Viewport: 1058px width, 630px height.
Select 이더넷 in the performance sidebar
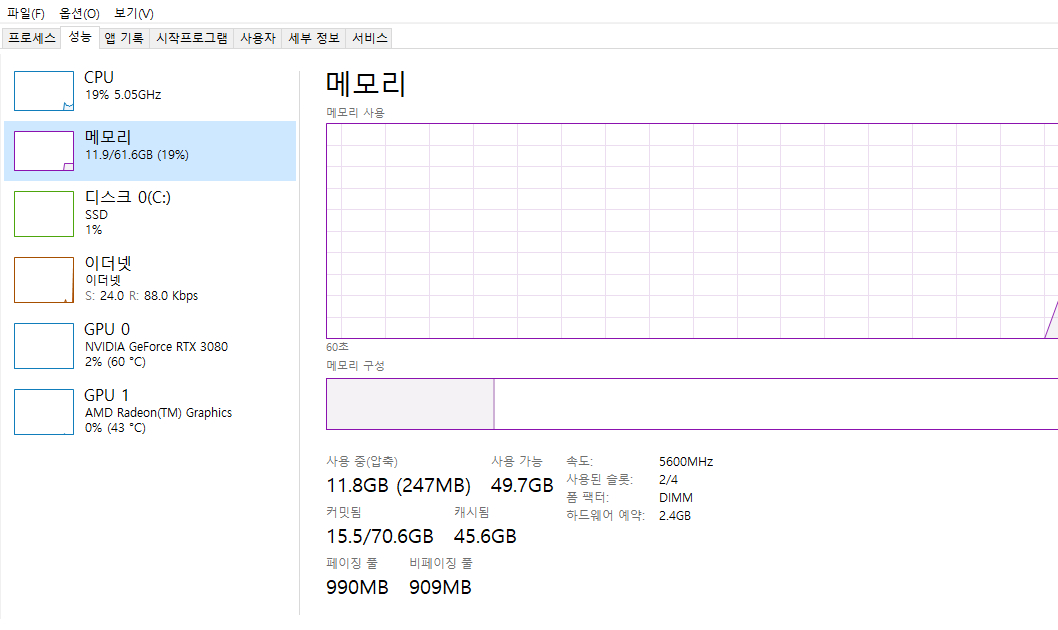point(150,280)
